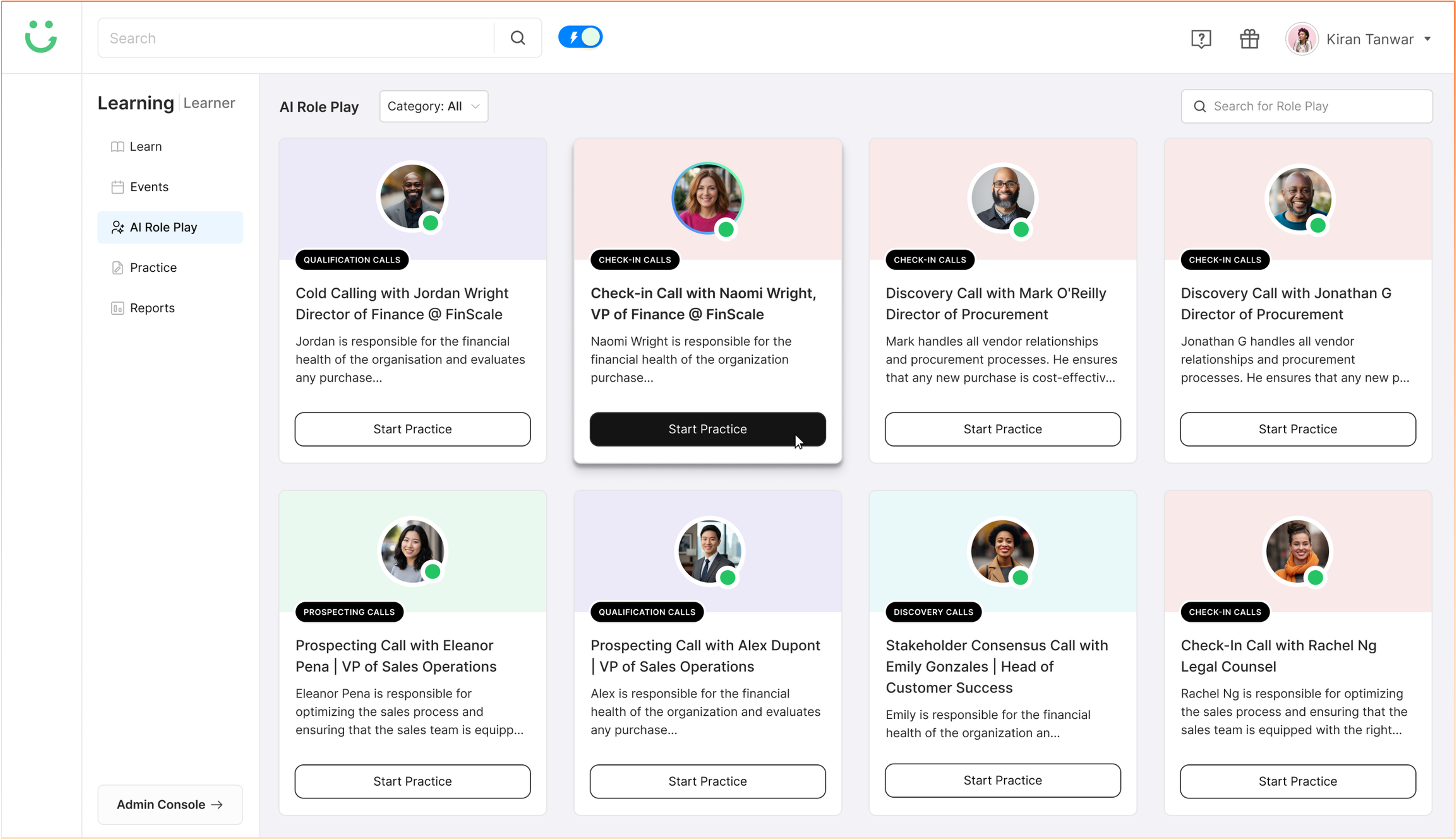
Task: Open the Practice menu item
Action: pos(170,268)
